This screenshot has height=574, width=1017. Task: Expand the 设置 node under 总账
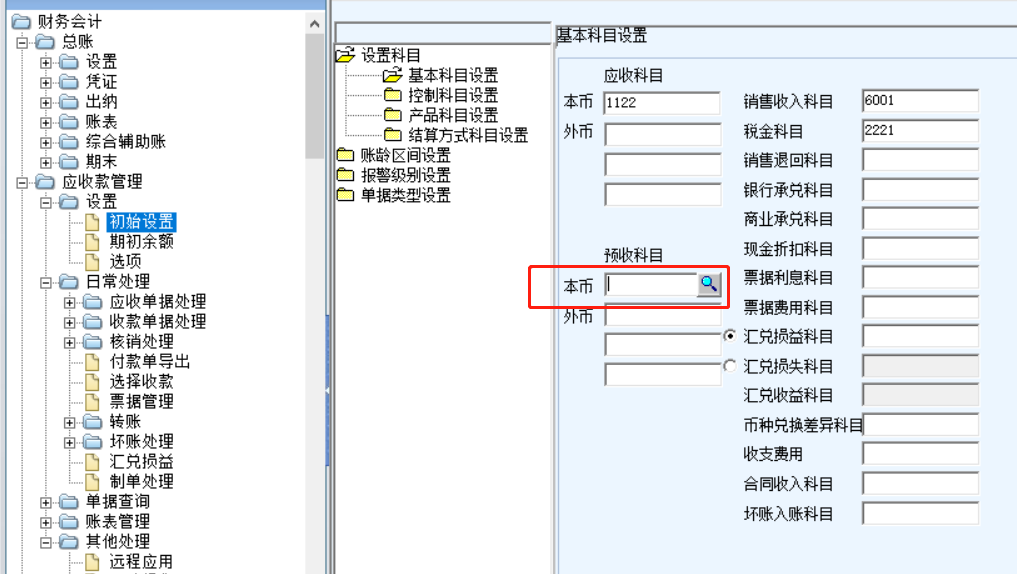click(45, 62)
